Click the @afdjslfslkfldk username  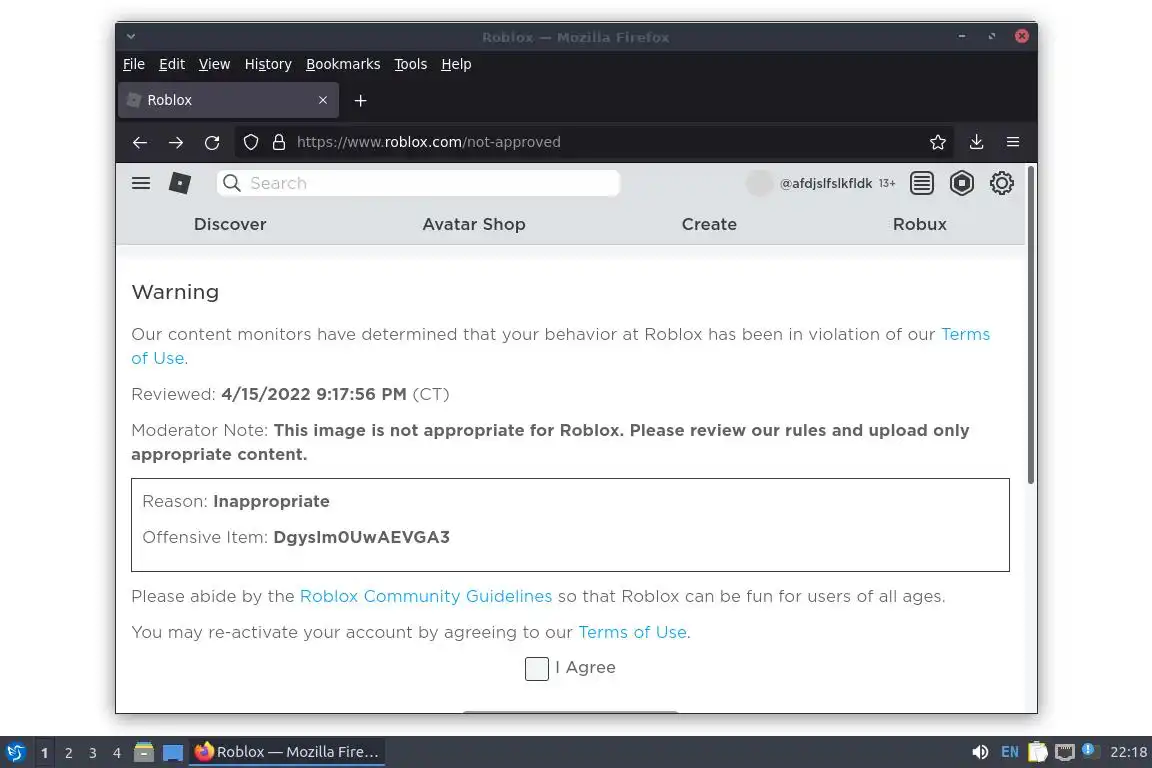pos(826,183)
